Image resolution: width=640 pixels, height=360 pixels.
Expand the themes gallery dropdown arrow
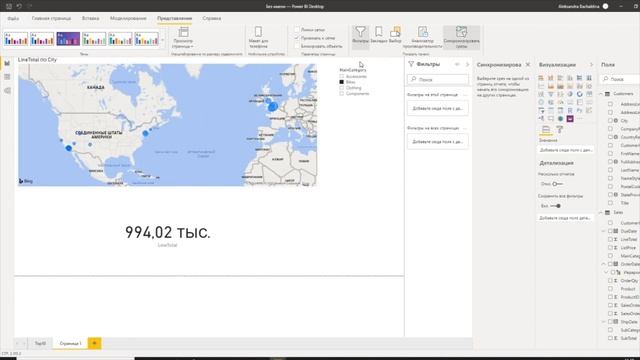point(162,40)
